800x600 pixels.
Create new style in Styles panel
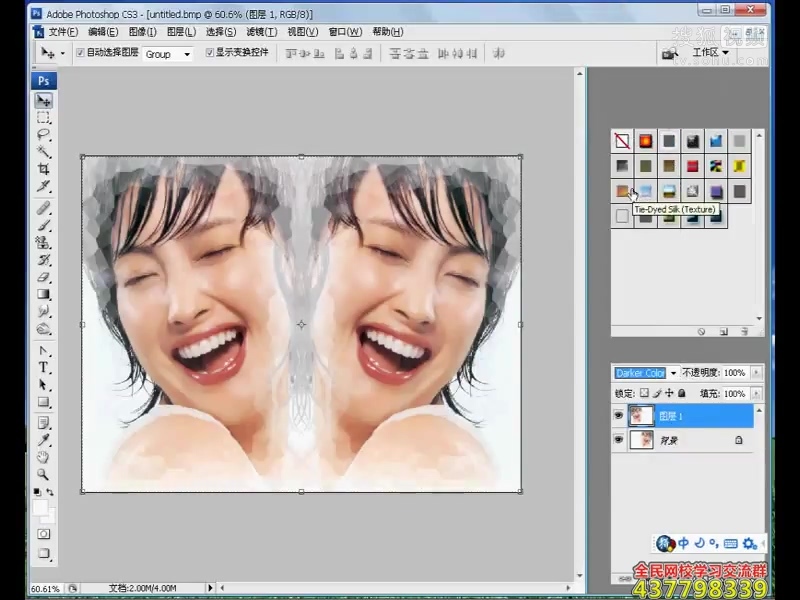[723, 332]
